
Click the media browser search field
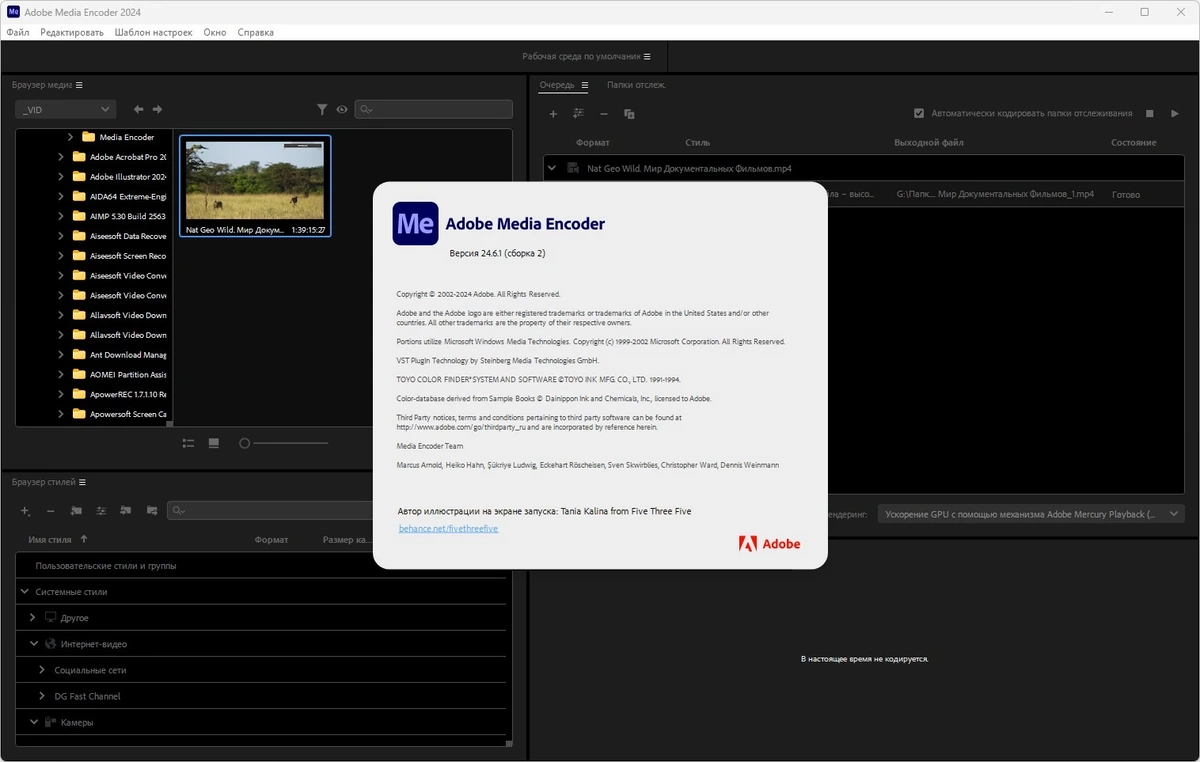[434, 110]
